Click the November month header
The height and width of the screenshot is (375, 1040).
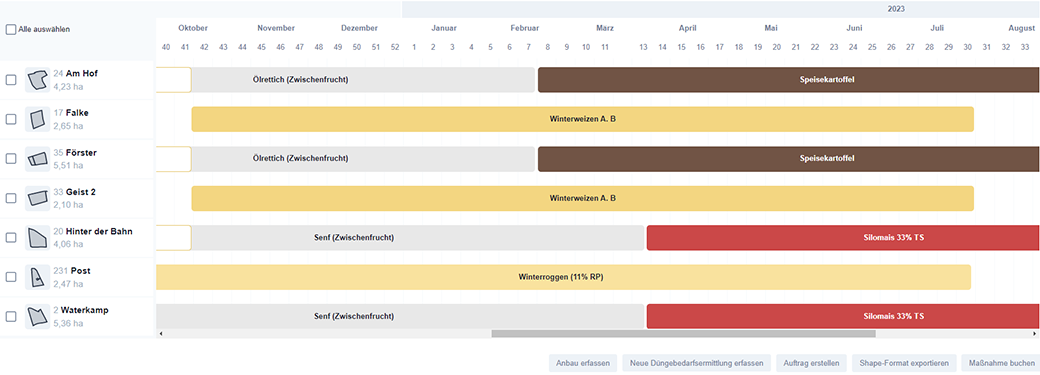click(276, 29)
